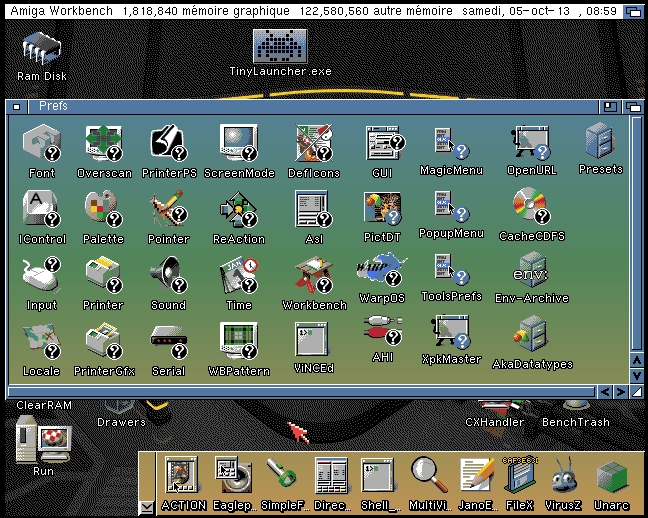Select the Locale map icon
This screenshot has height=518, width=648.
[x=42, y=341]
